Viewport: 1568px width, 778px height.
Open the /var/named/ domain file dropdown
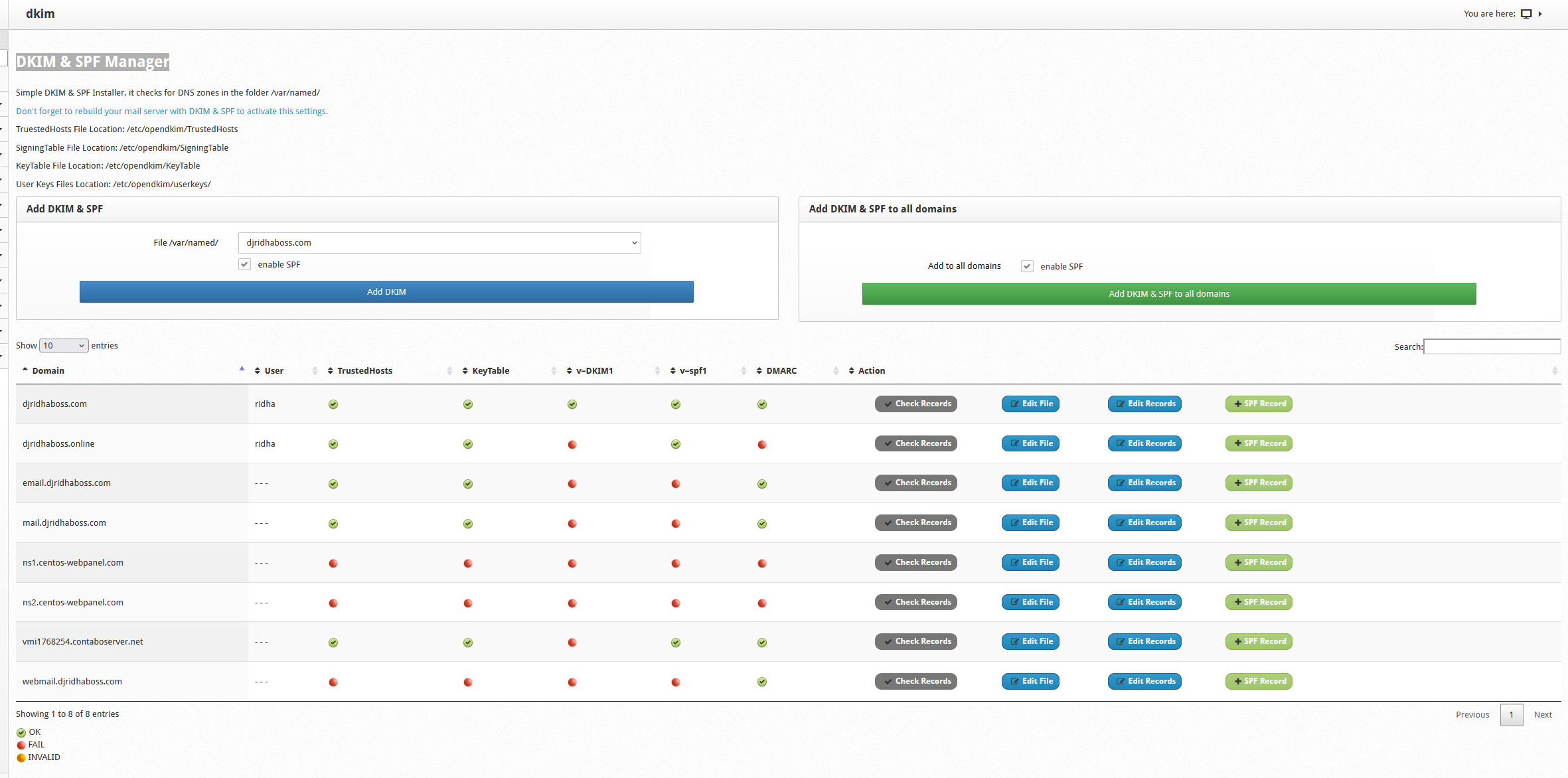(439, 243)
